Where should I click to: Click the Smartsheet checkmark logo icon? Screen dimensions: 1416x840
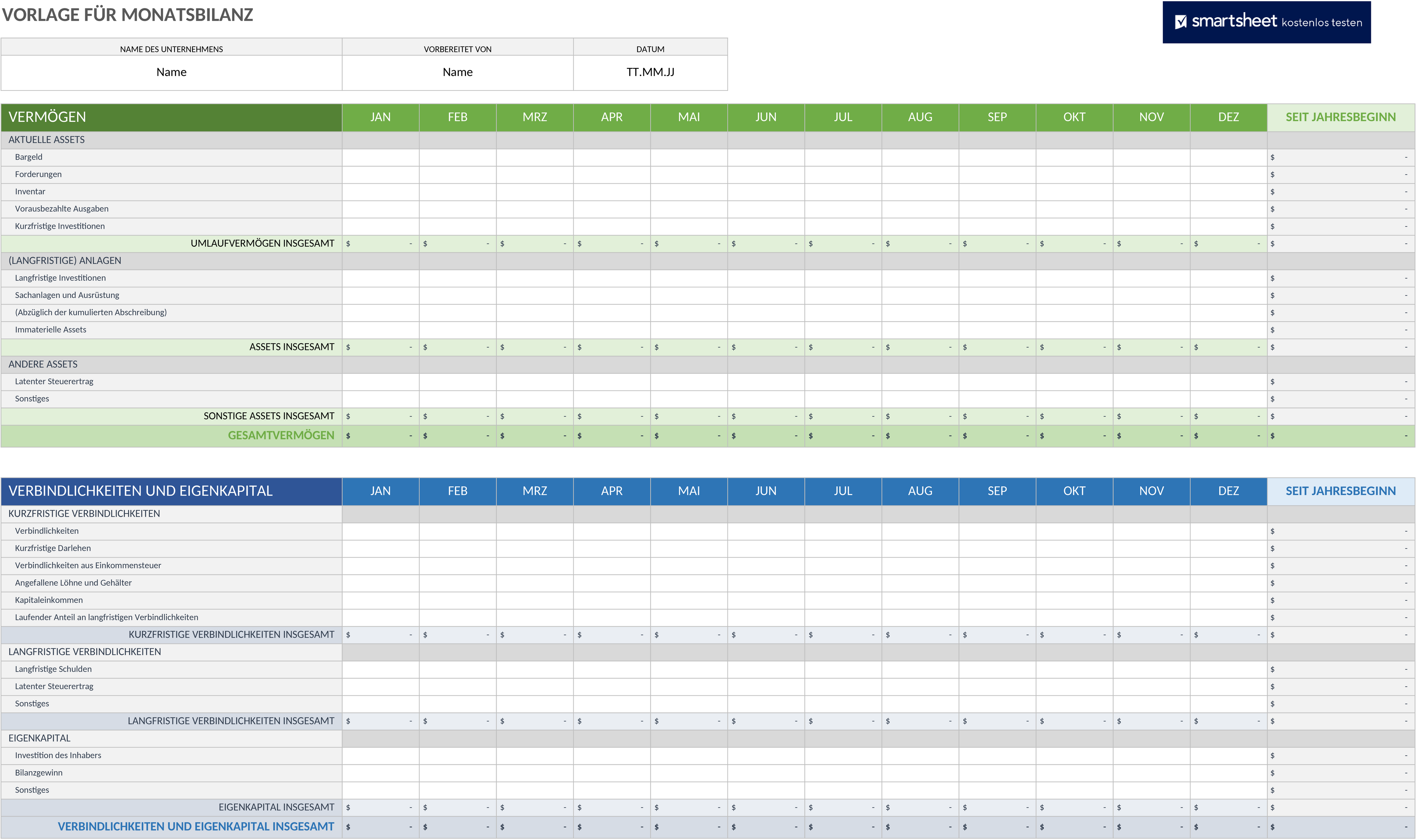pos(1180,22)
